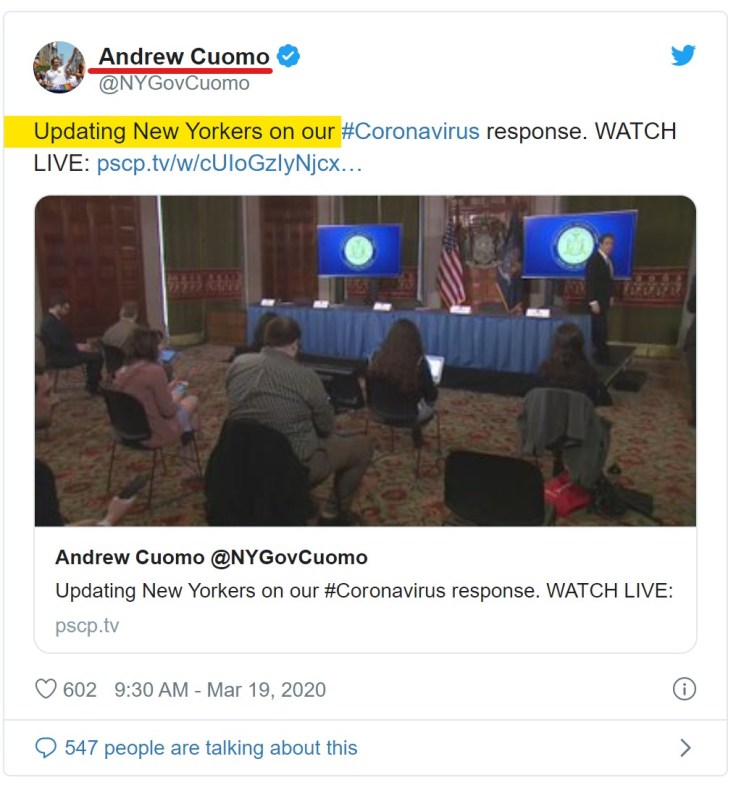The height and width of the screenshot is (788, 736).
Task: Open the pscp.tv/w/cUIoGzlyNjcx link
Action: (x=229, y=163)
